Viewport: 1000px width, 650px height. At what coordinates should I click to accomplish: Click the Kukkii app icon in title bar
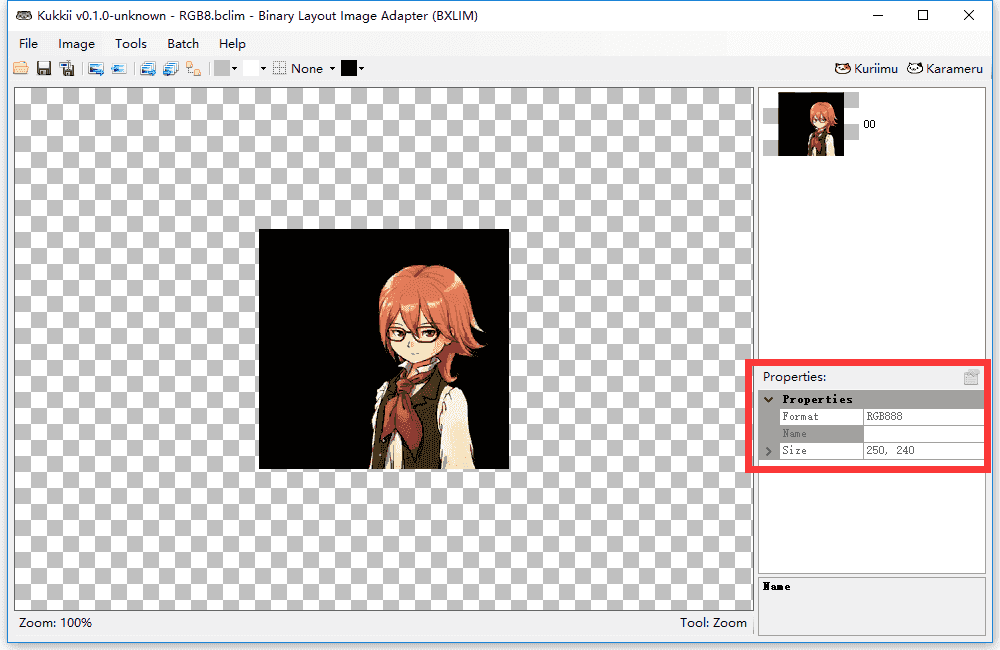click(x=24, y=15)
